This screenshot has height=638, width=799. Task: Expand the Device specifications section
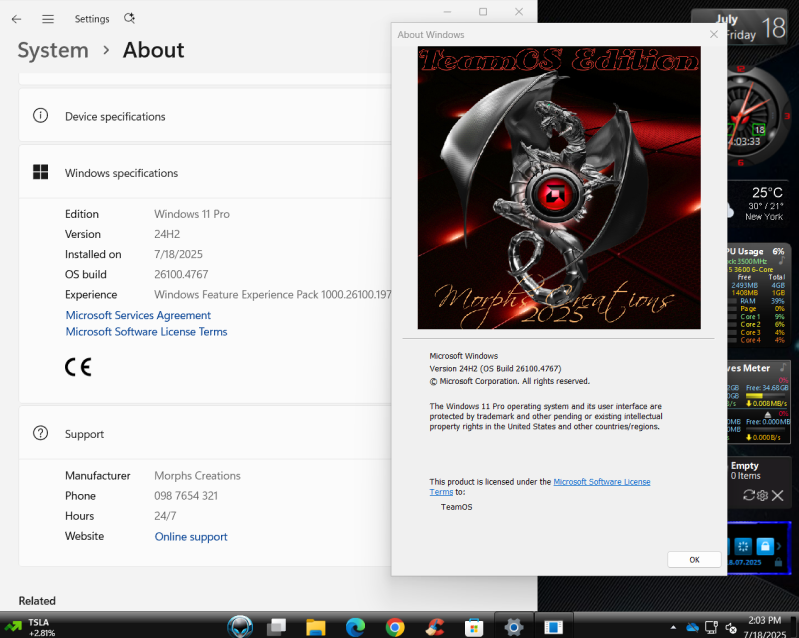pos(205,116)
